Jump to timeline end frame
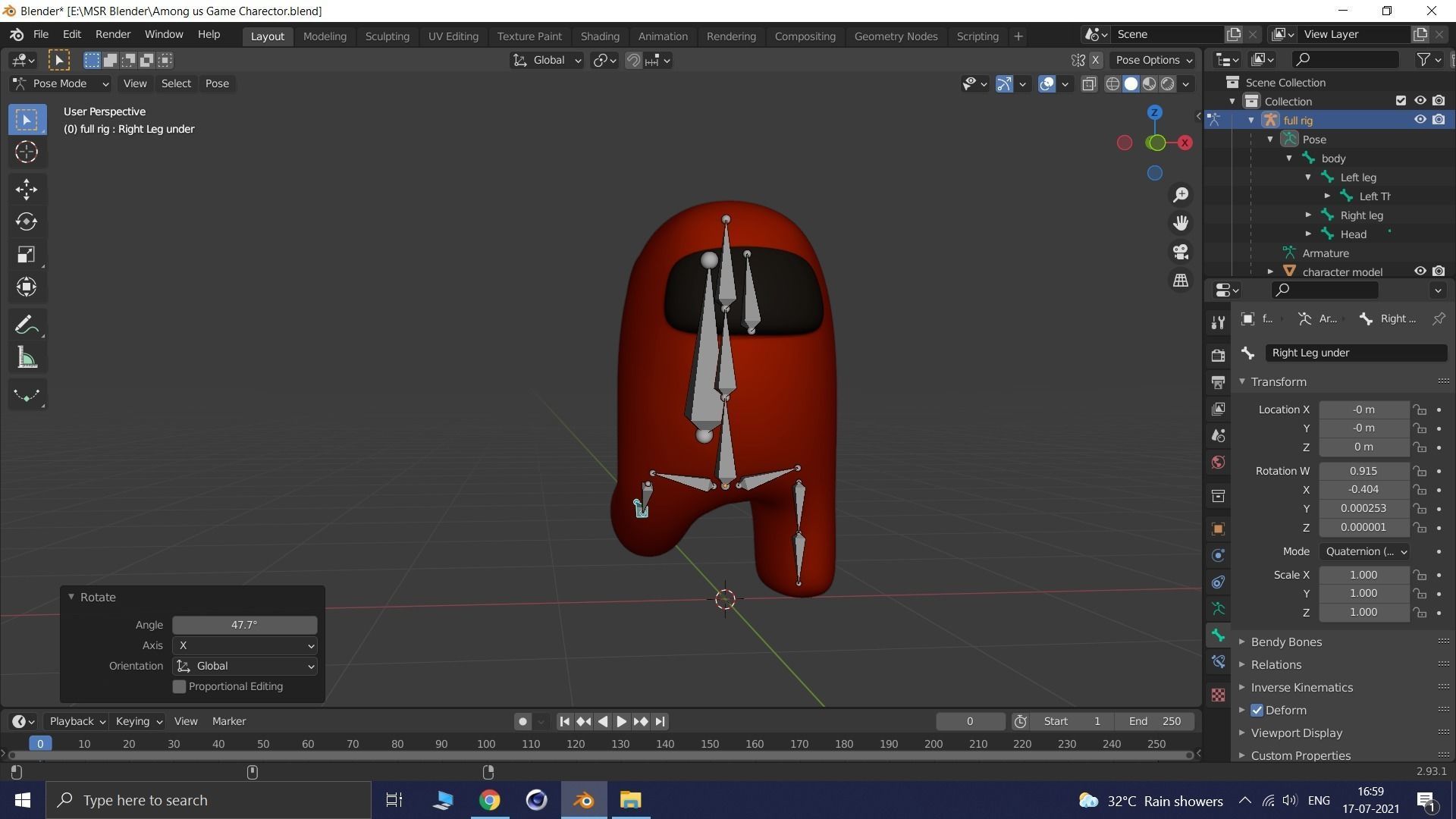The width and height of the screenshot is (1456, 819). pos(660,721)
